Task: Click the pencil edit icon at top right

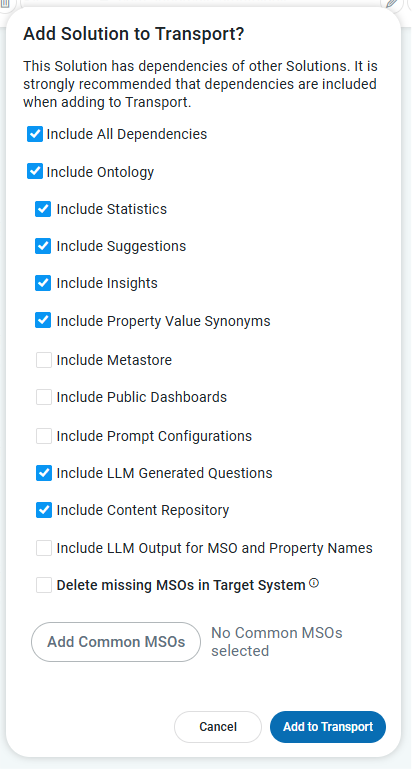Action: tap(393, 4)
